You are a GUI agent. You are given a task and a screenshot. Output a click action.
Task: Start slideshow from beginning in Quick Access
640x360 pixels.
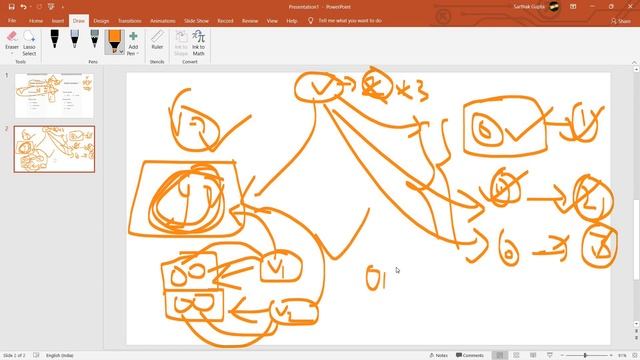(x=51, y=7)
